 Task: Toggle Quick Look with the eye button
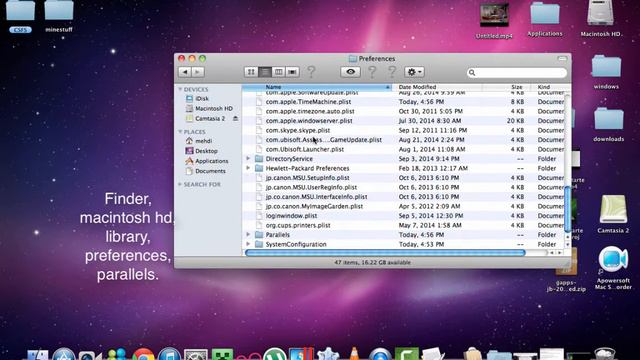[x=351, y=72]
